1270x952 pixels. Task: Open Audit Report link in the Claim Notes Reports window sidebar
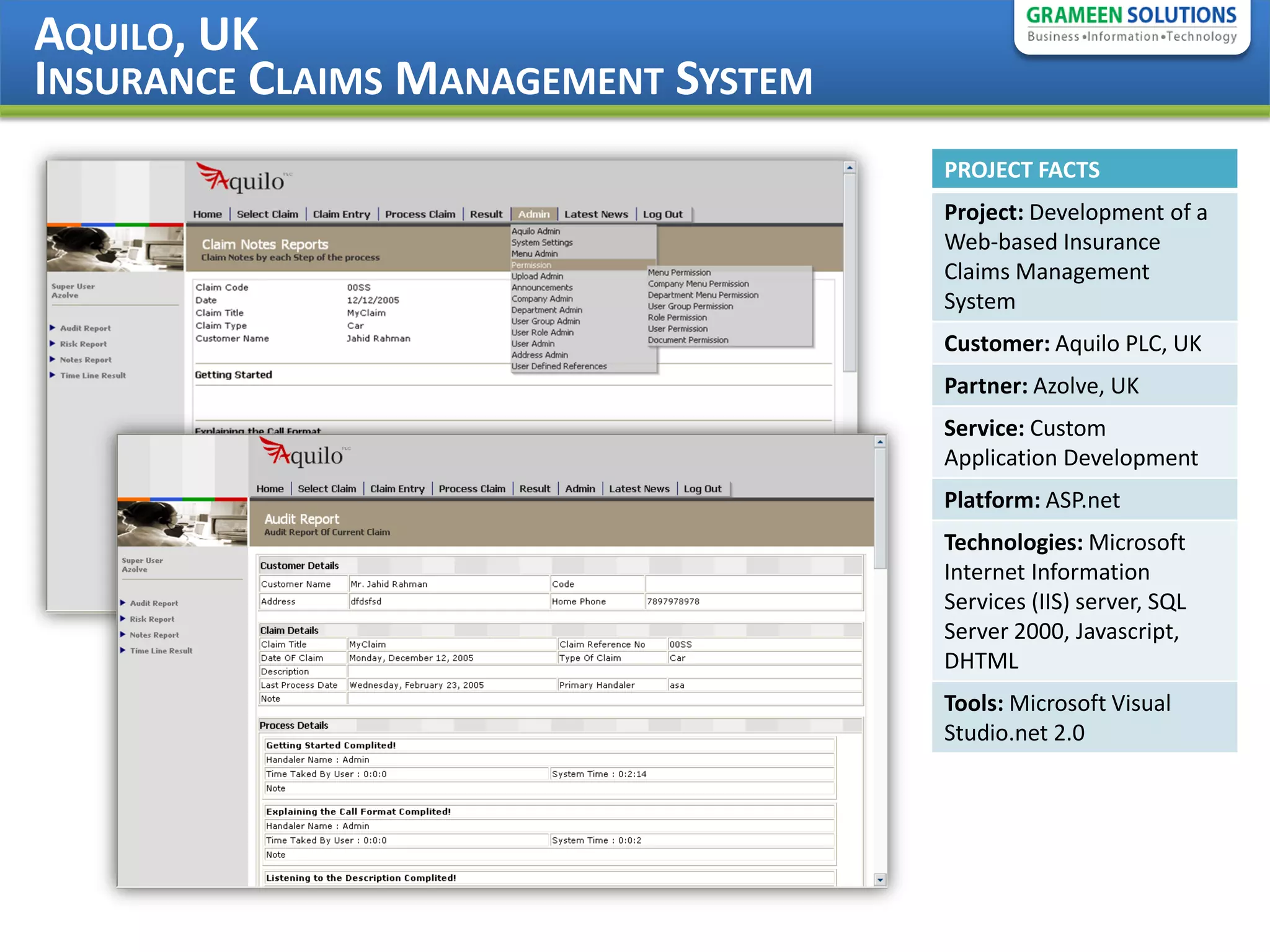[x=85, y=328]
